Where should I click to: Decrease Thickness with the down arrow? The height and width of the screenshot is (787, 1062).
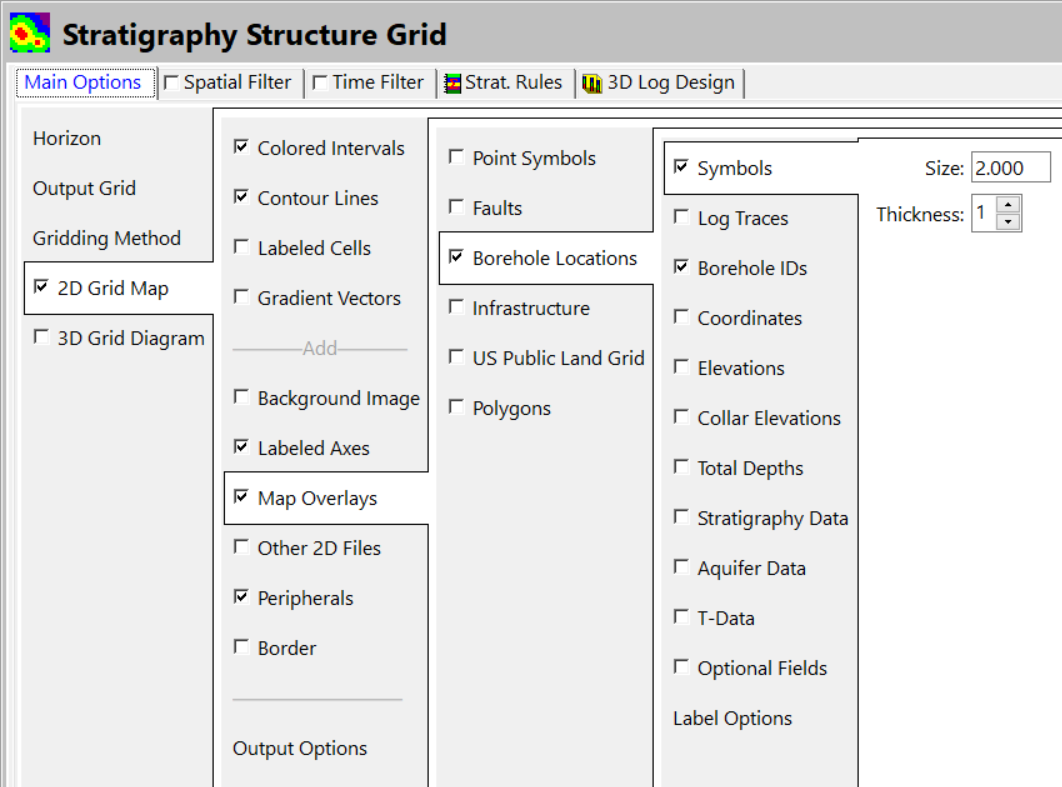1009,222
